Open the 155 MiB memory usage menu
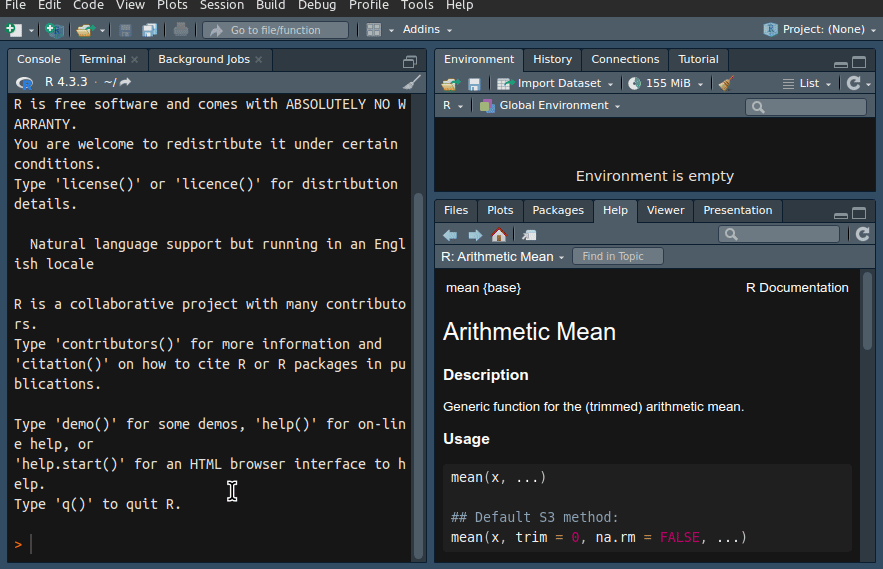The image size is (883, 569). (x=666, y=84)
